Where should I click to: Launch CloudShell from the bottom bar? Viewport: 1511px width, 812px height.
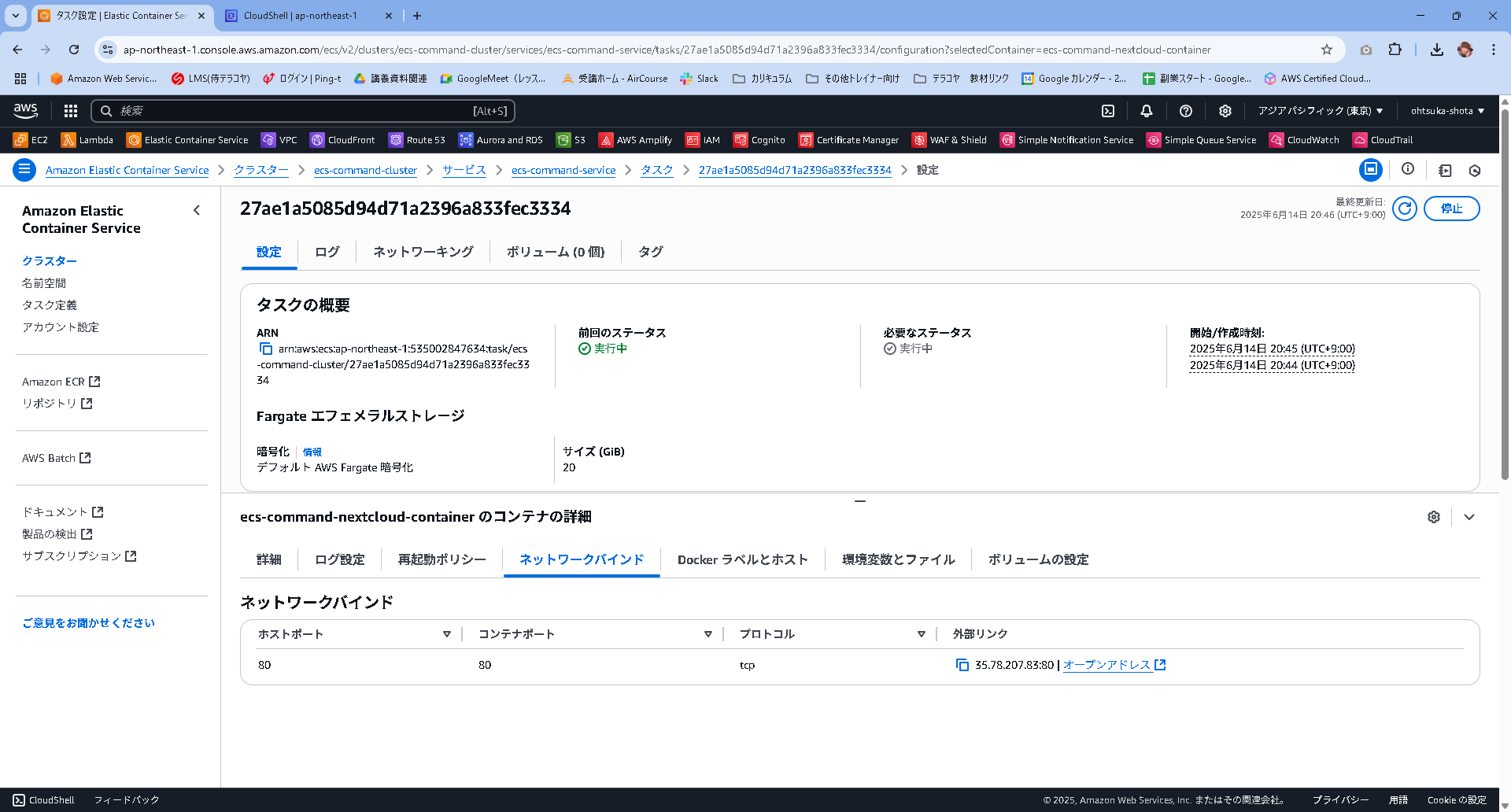[42, 799]
